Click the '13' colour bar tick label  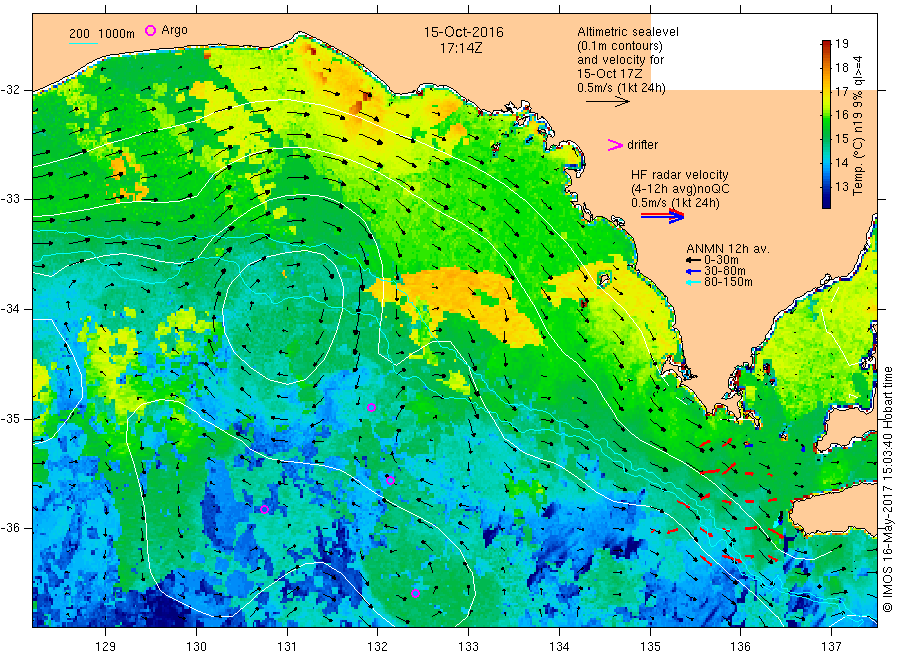[x=841, y=187]
